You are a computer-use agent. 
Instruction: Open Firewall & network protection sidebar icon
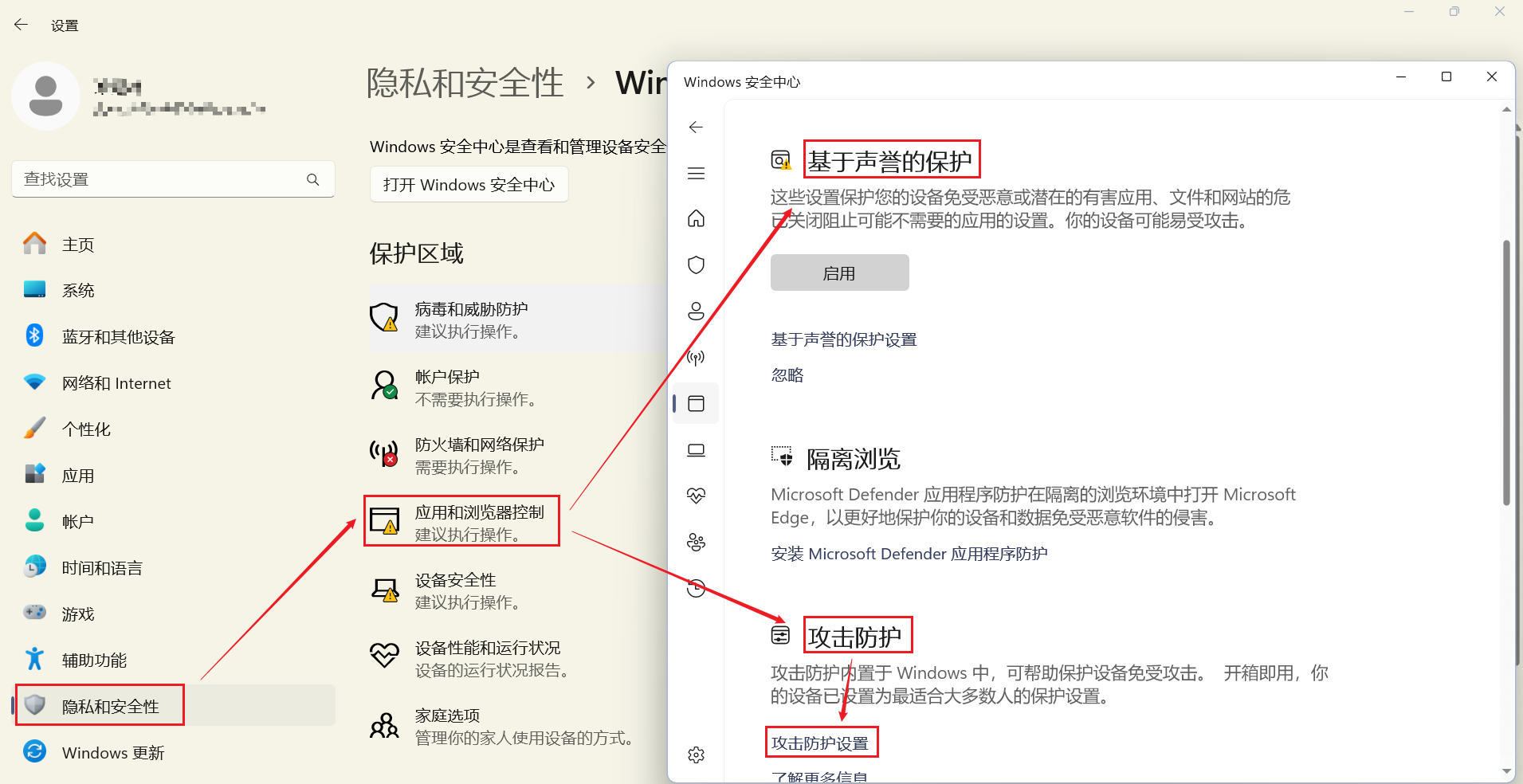click(x=696, y=358)
